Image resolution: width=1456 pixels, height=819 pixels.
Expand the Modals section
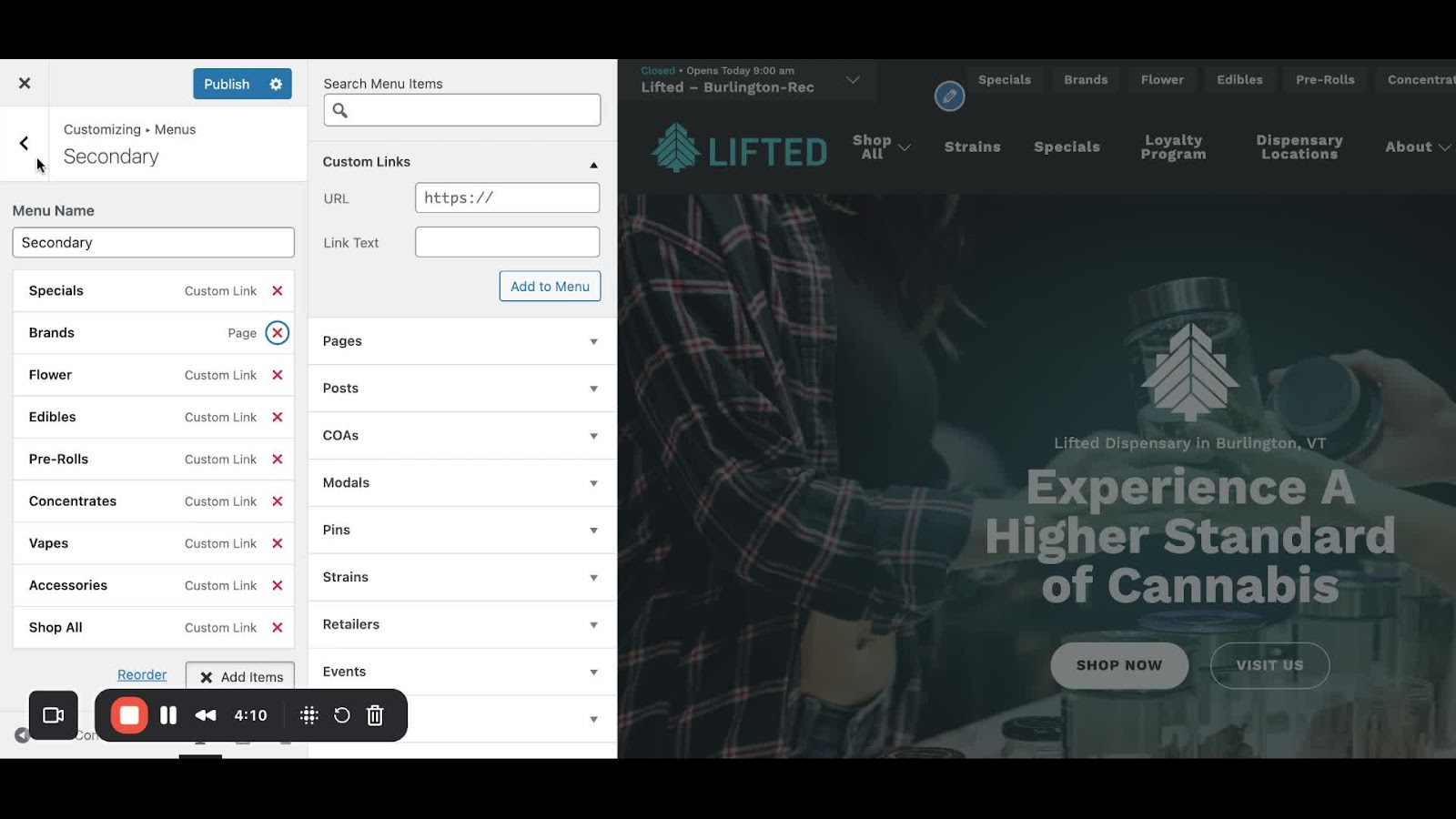click(462, 483)
